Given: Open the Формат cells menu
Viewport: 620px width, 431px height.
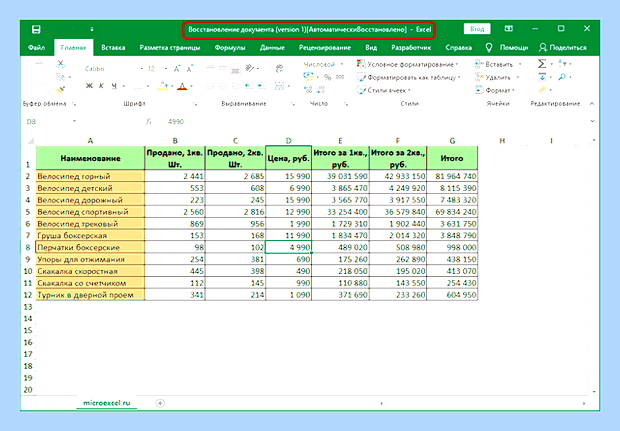Looking at the screenshot, I should (494, 90).
